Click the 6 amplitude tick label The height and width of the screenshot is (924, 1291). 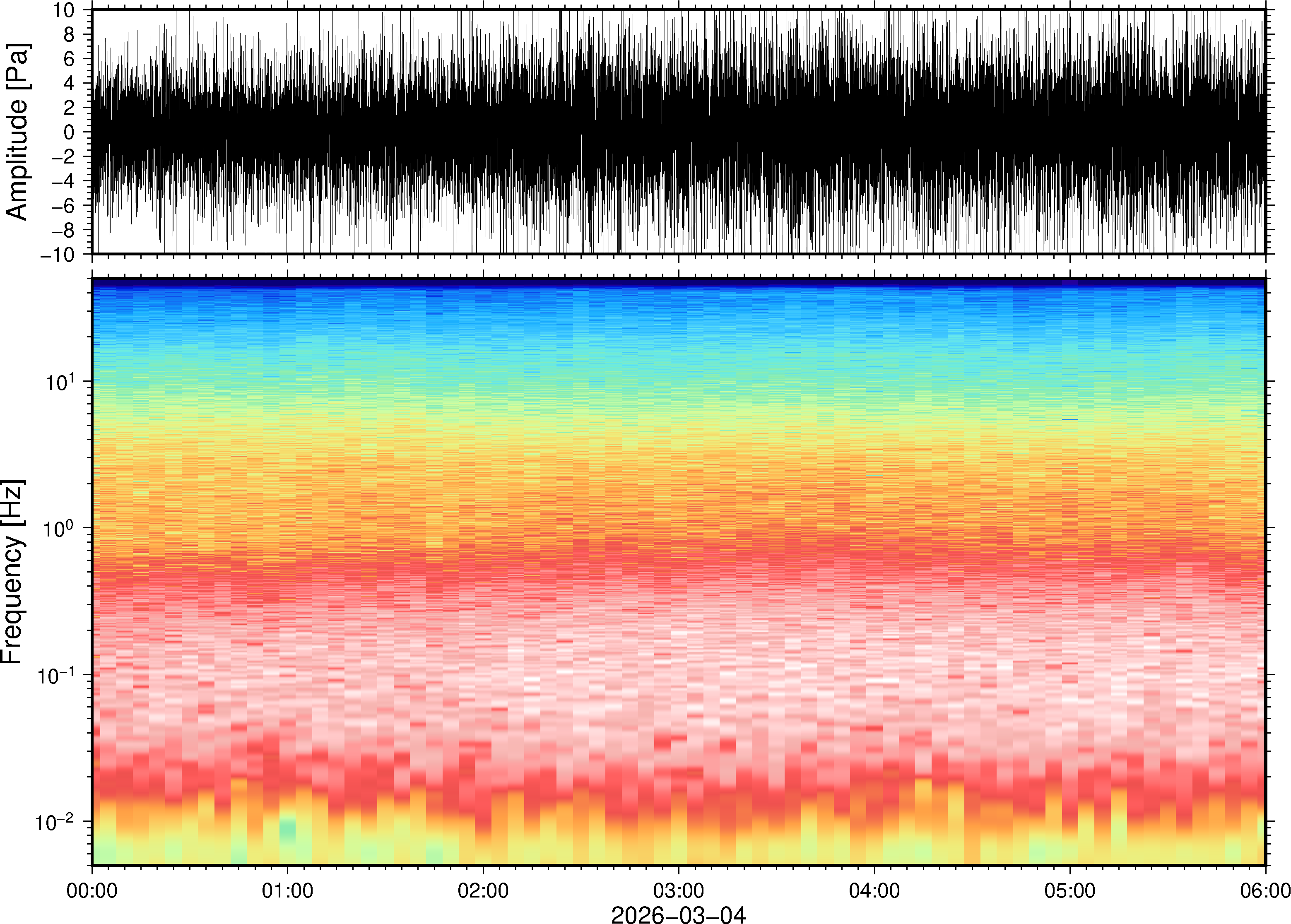[70, 59]
